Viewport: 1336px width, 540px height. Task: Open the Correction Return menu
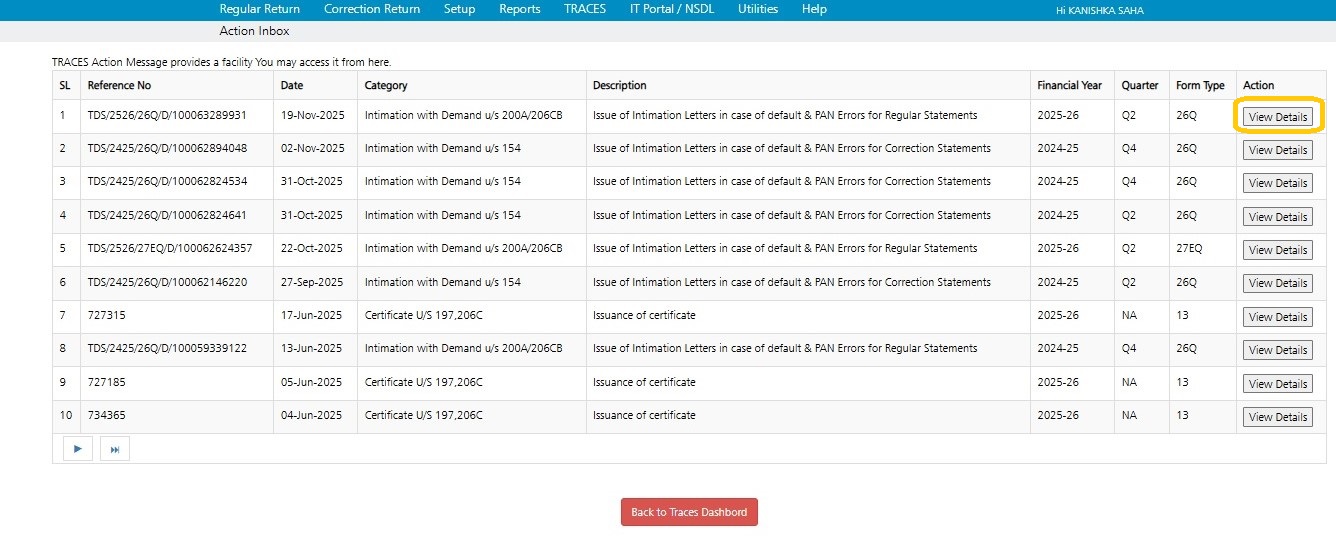click(372, 9)
